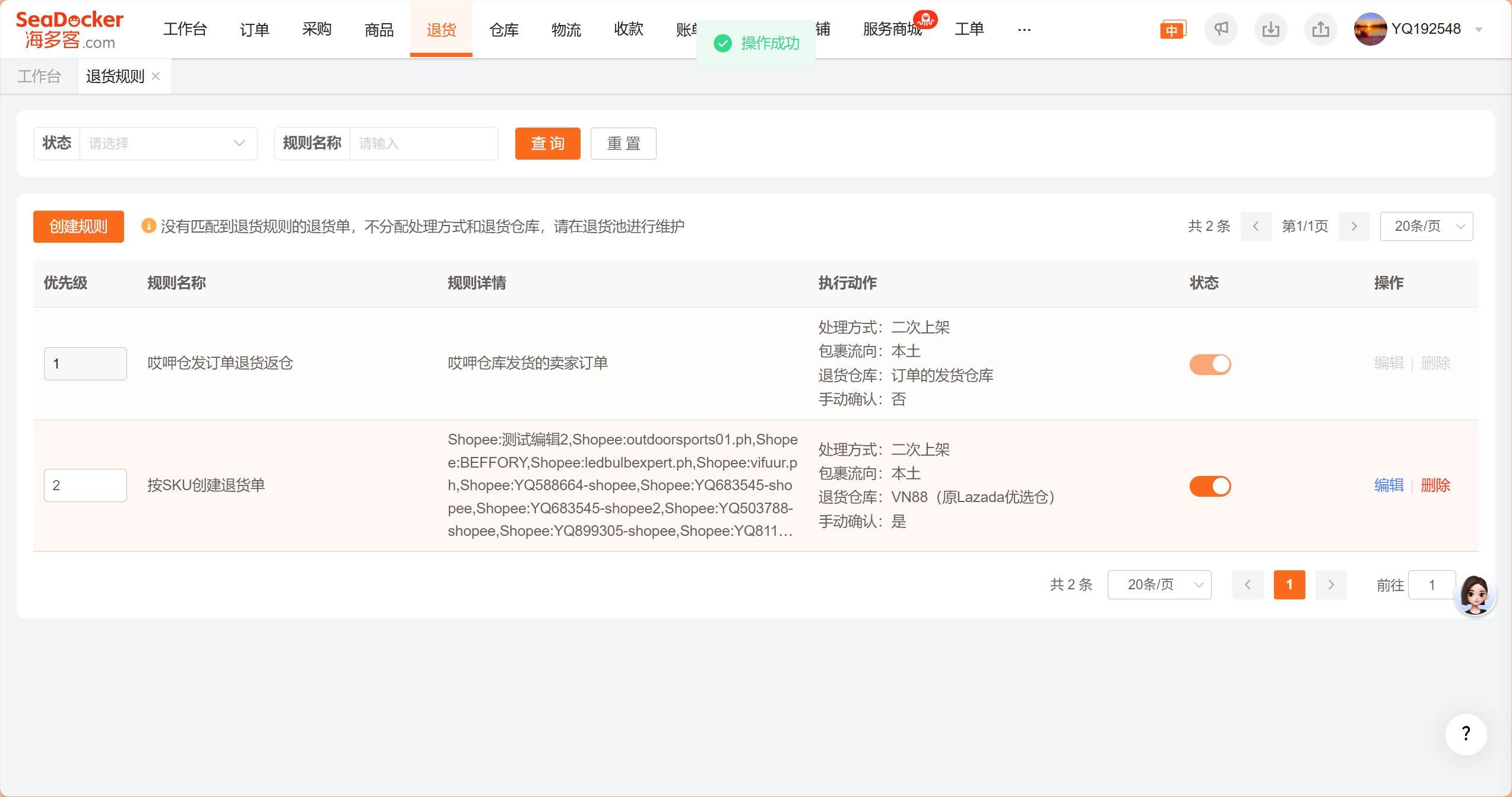This screenshot has height=797, width=1512.
Task: Open the 状态 filter dropdown
Action: [x=168, y=144]
